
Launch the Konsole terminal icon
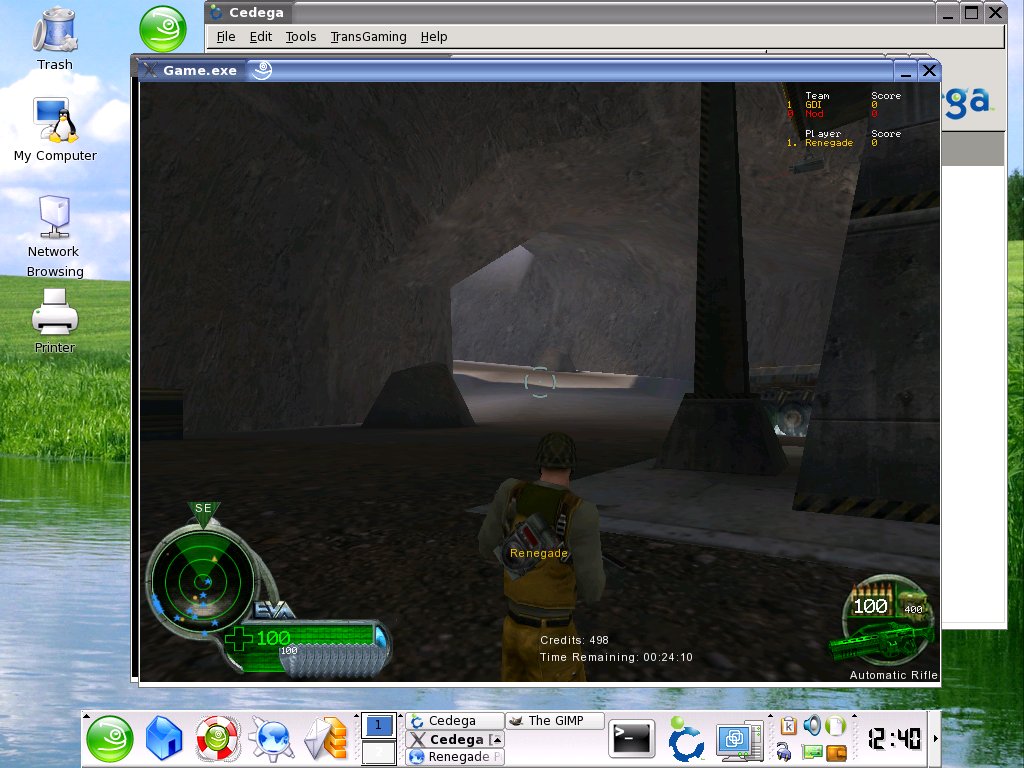(632, 740)
